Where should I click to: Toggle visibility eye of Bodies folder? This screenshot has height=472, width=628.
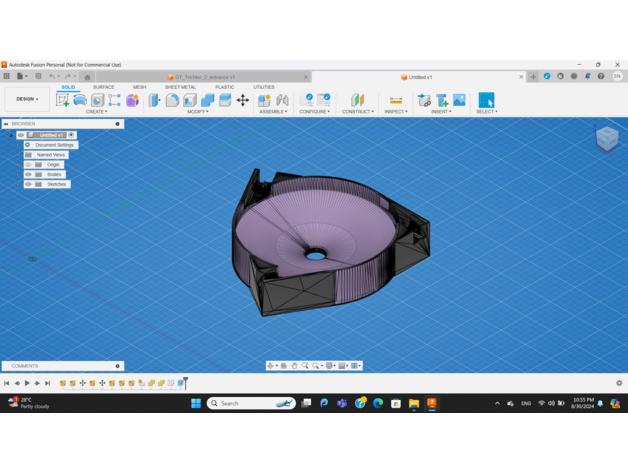(x=29, y=174)
